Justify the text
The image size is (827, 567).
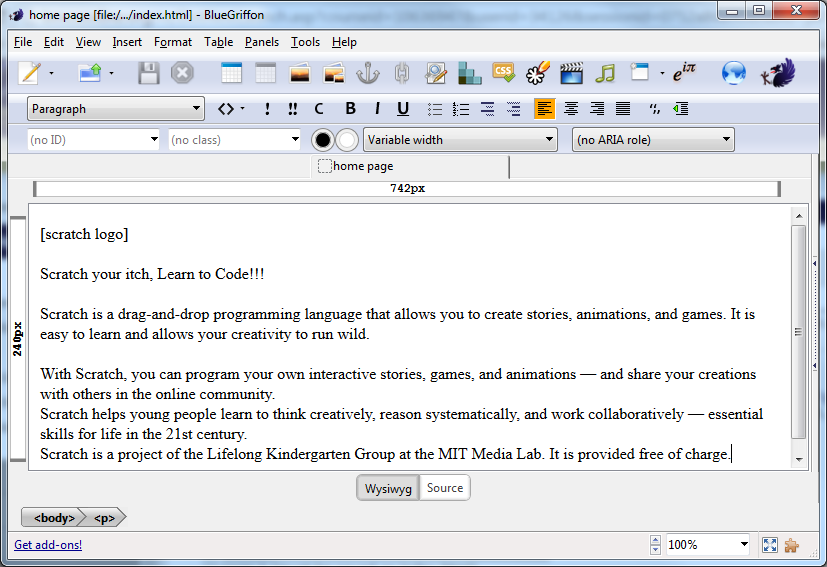(x=623, y=109)
